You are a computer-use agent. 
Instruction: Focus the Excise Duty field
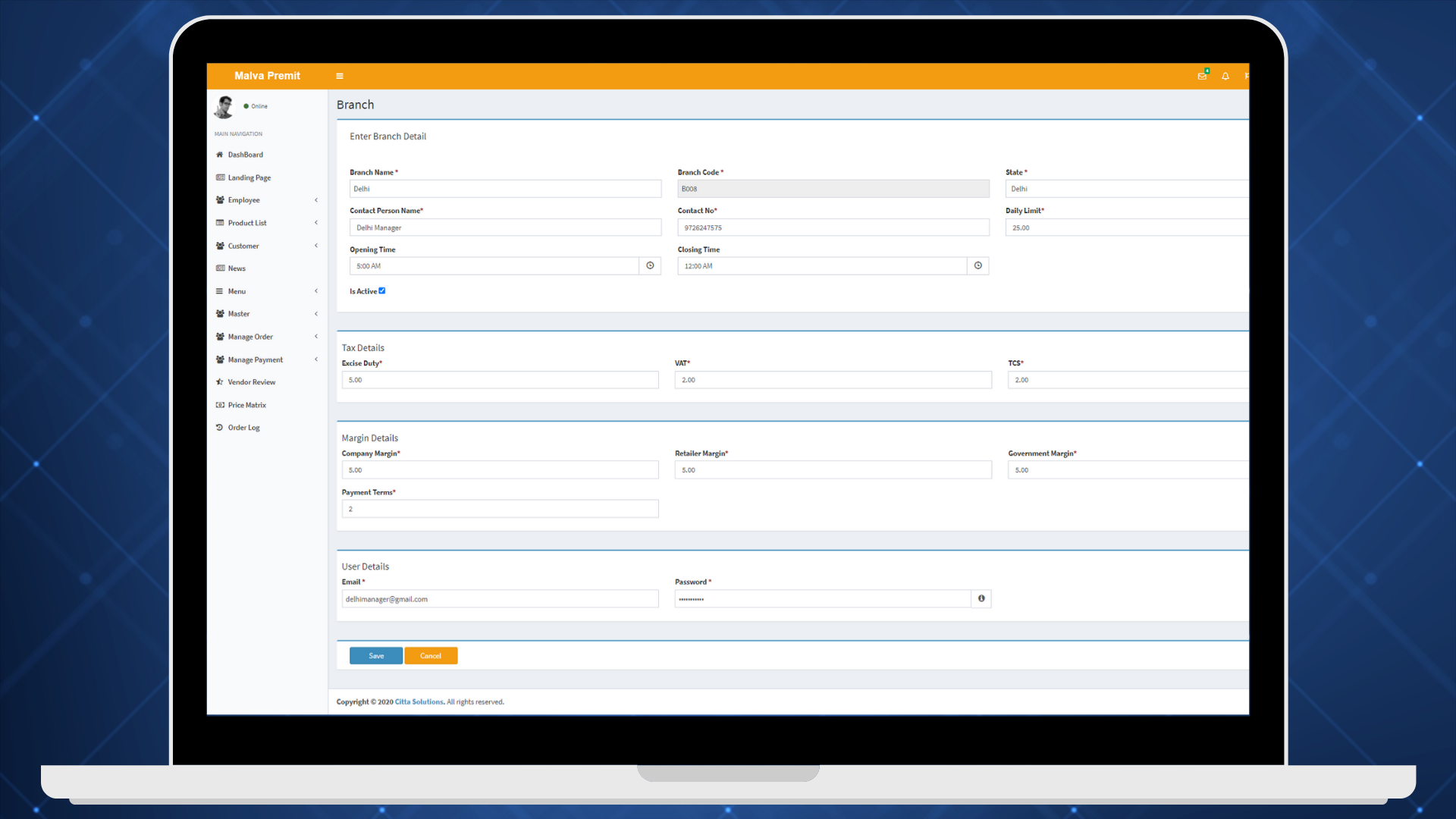[x=500, y=380]
